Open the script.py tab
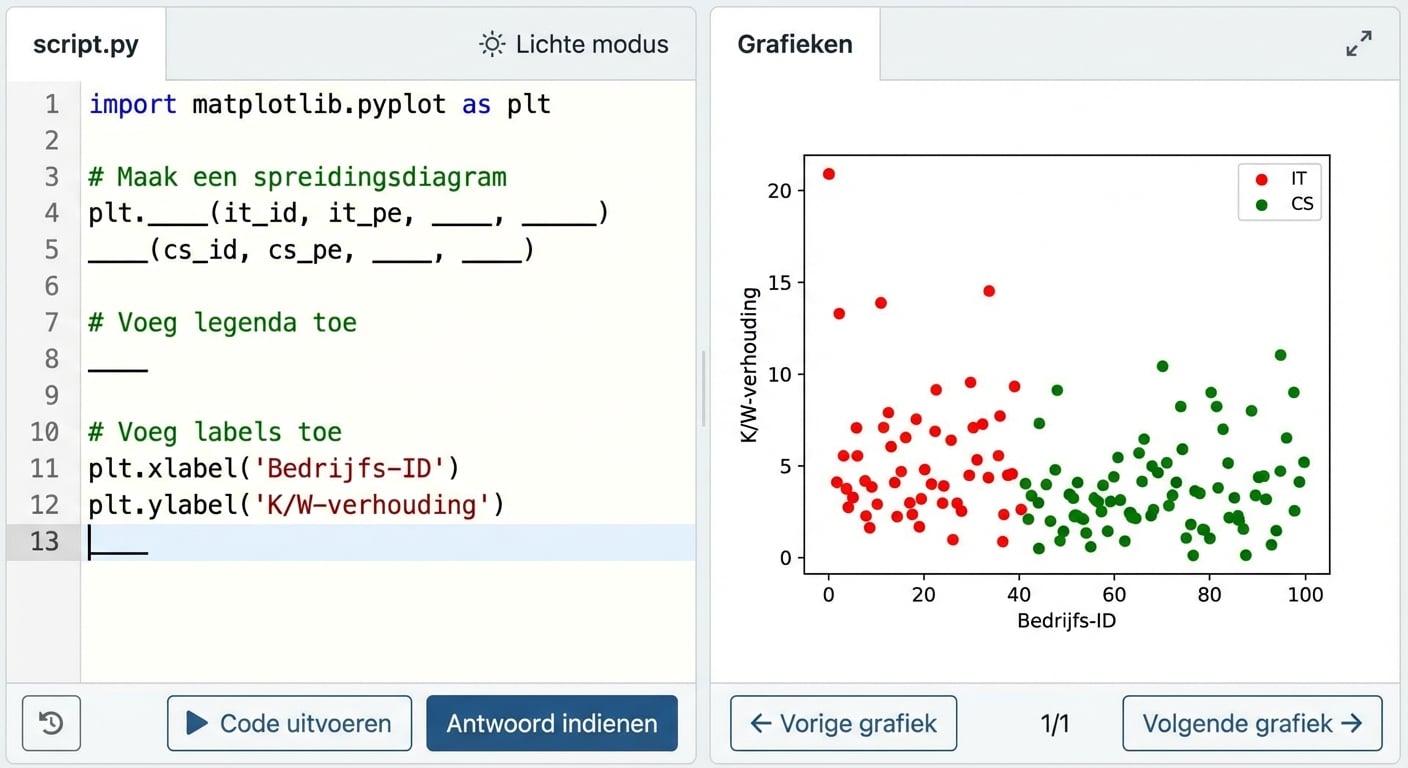This screenshot has height=768, width=1408. (x=86, y=45)
